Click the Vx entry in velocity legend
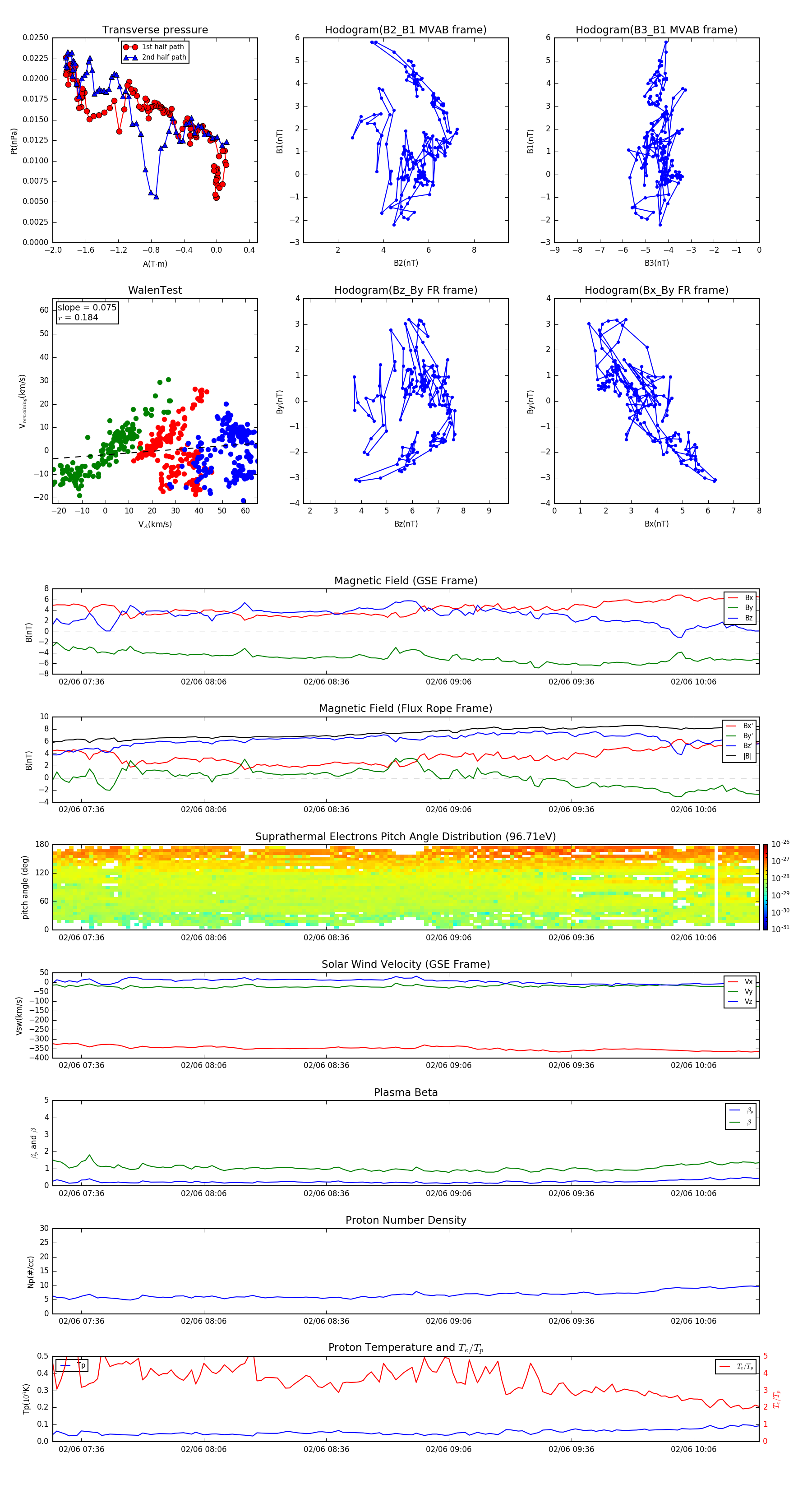The height and width of the screenshot is (1489, 812). pyautogui.click(x=741, y=981)
